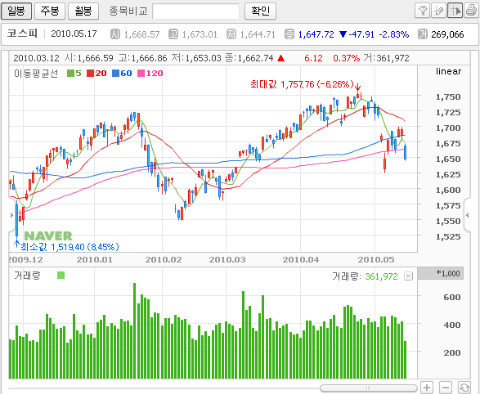This screenshot has height=394, width=480.
Task: Click the 2010.01 x-axis label
Action: click(x=95, y=260)
